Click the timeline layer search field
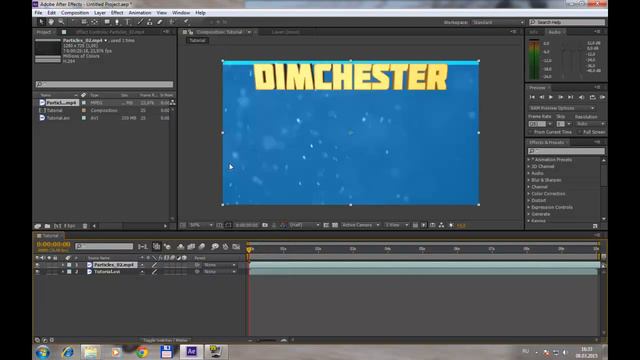Image resolution: width=640 pixels, height=360 pixels. (x=104, y=246)
